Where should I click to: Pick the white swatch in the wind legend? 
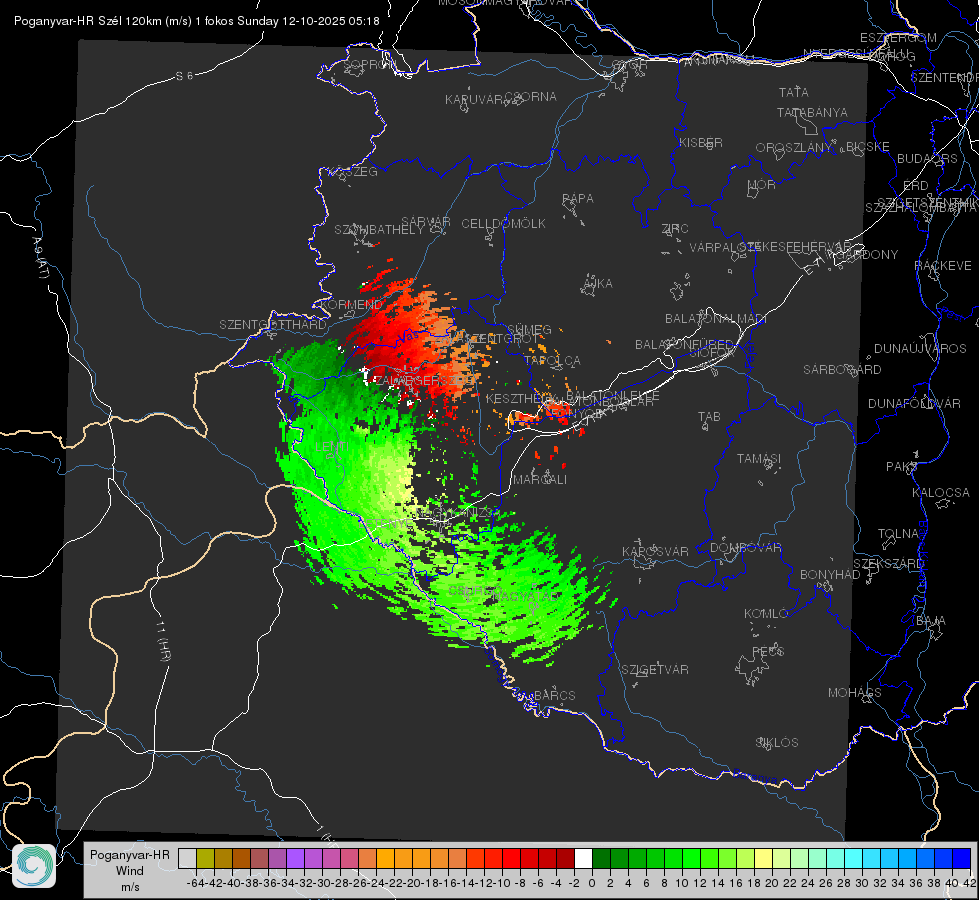coord(583,858)
